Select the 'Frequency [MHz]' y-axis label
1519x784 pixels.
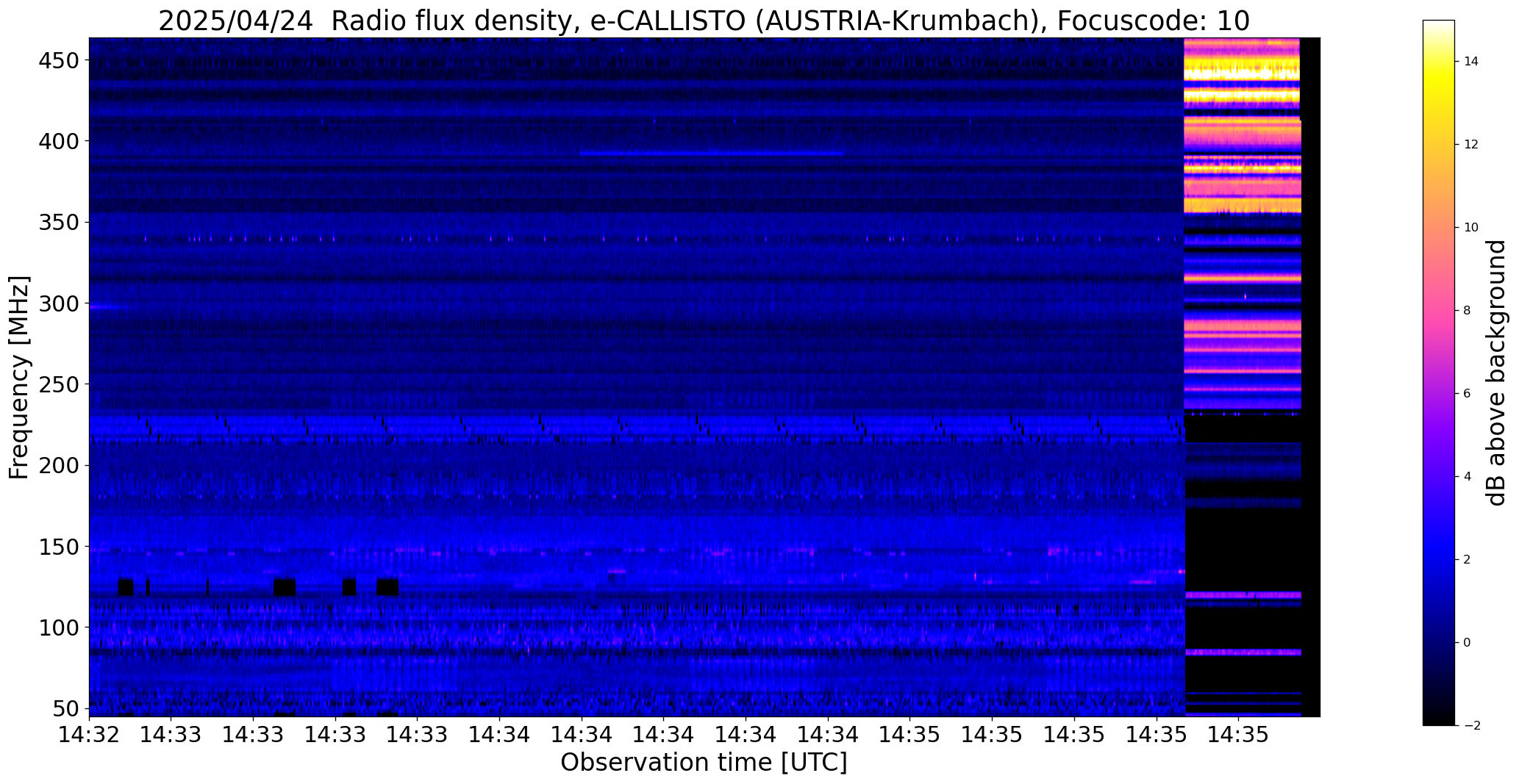pos(19,378)
